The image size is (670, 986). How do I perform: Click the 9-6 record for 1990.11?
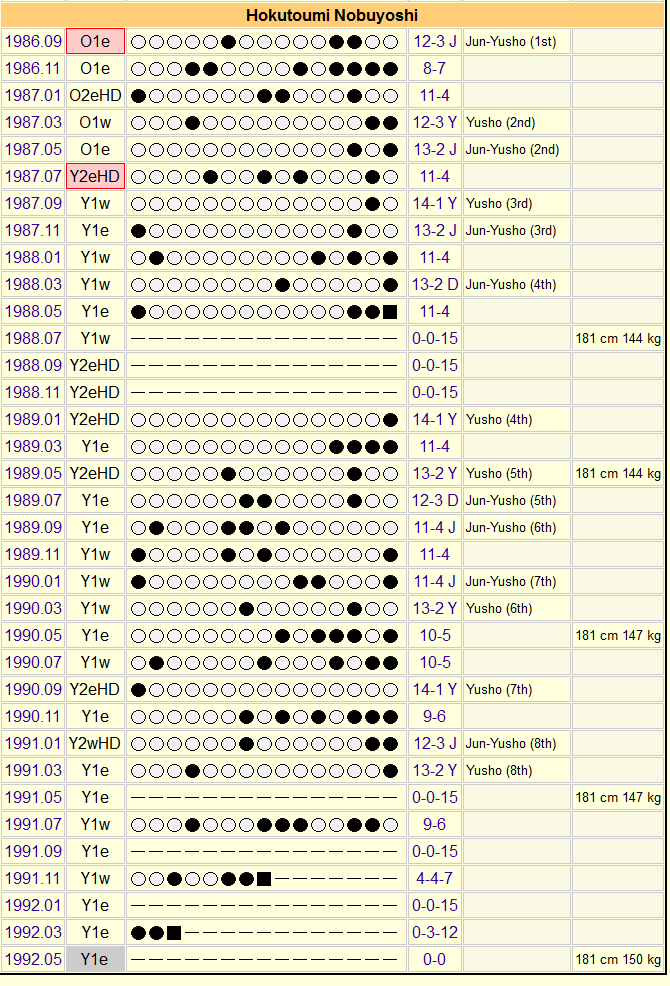click(x=435, y=717)
